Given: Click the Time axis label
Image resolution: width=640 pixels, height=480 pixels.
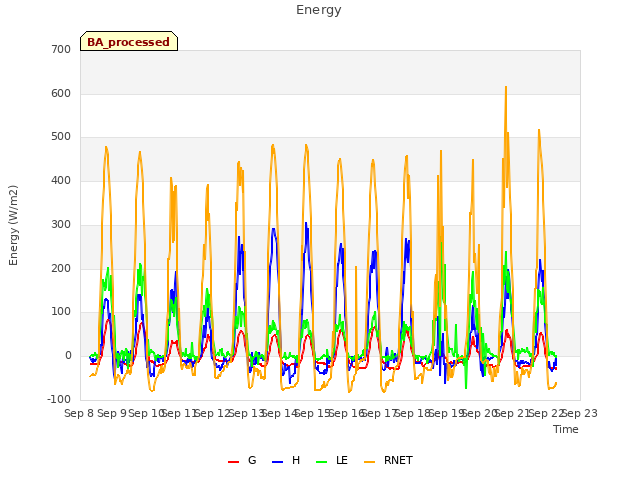Looking at the screenshot, I should point(565,429).
